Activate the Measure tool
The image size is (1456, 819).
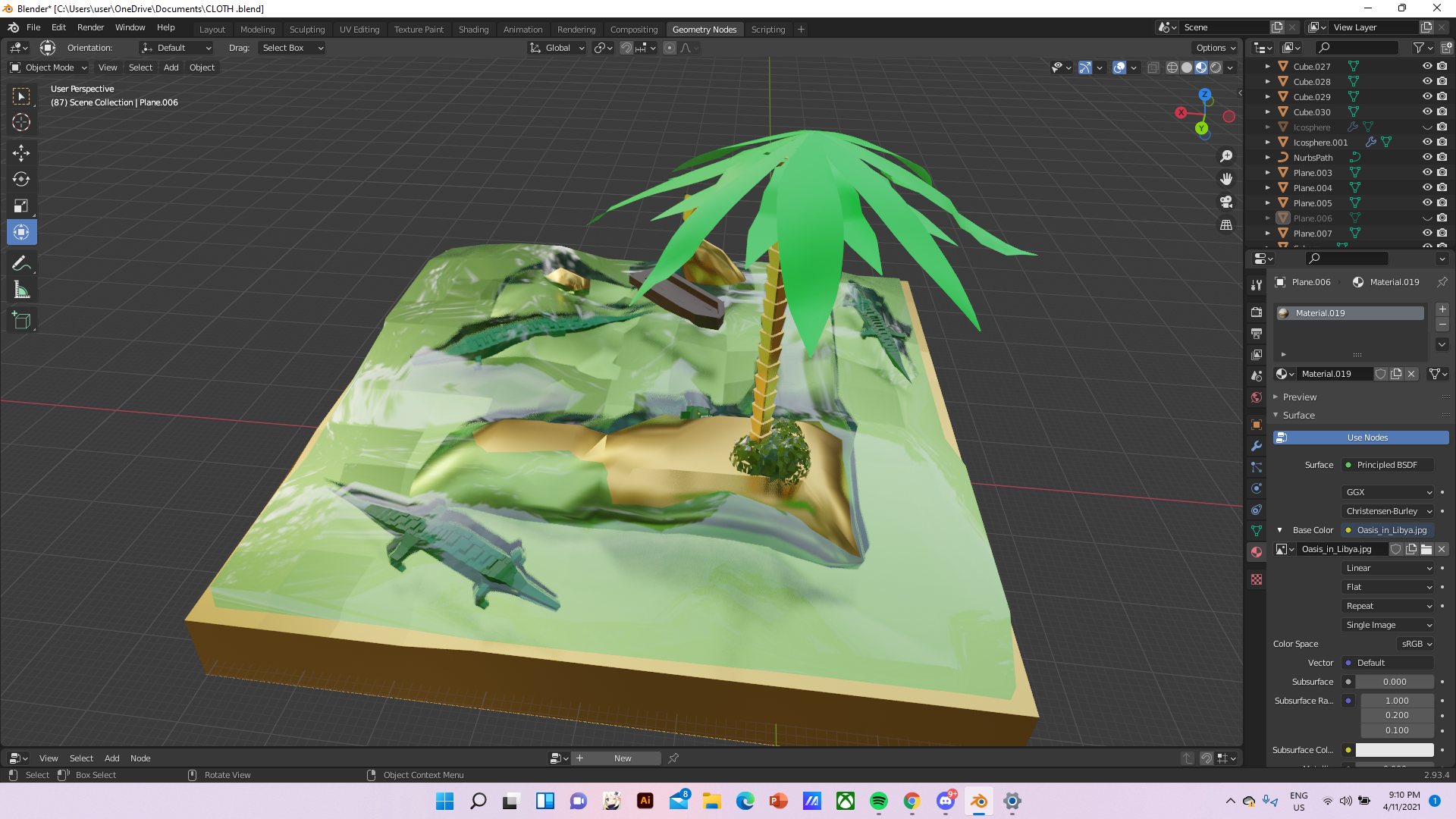(21, 289)
